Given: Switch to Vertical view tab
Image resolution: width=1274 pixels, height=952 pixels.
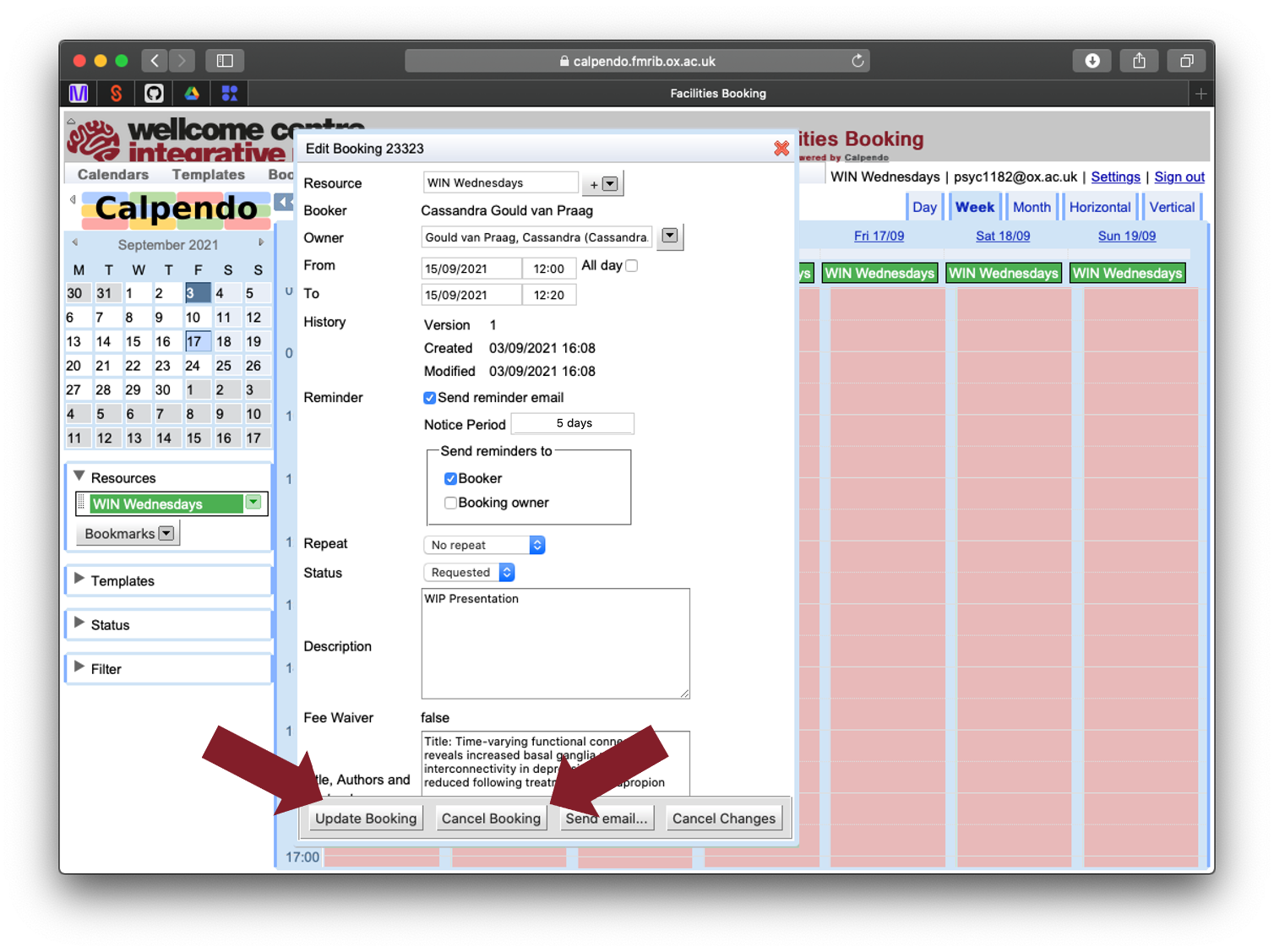Looking at the screenshot, I should [1172, 207].
